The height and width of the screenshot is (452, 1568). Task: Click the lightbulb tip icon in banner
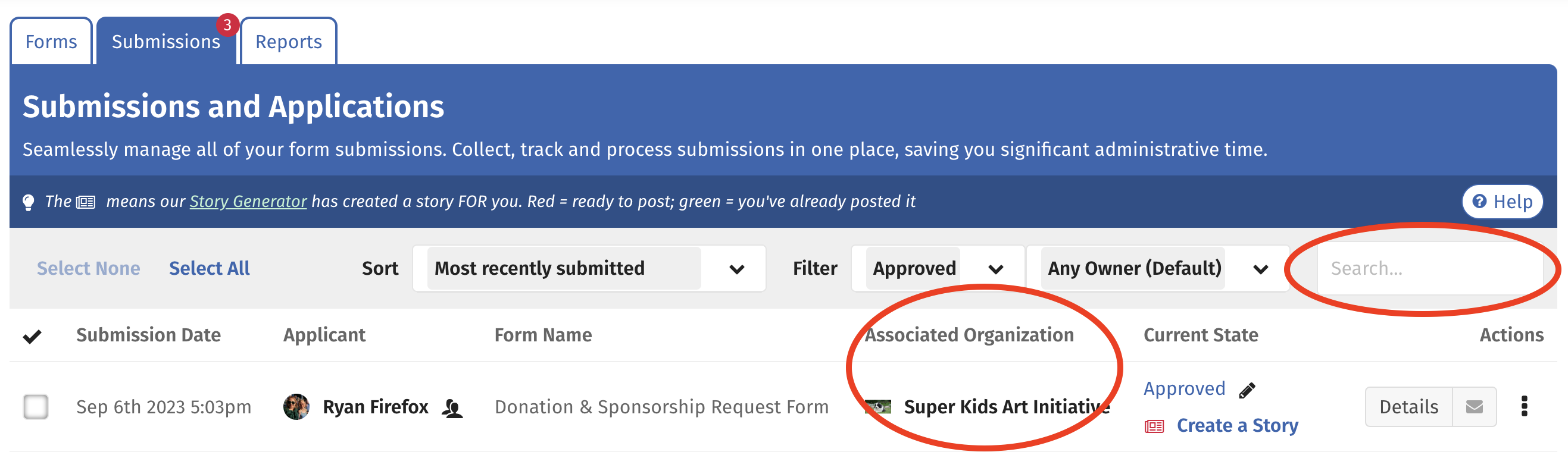[x=28, y=202]
